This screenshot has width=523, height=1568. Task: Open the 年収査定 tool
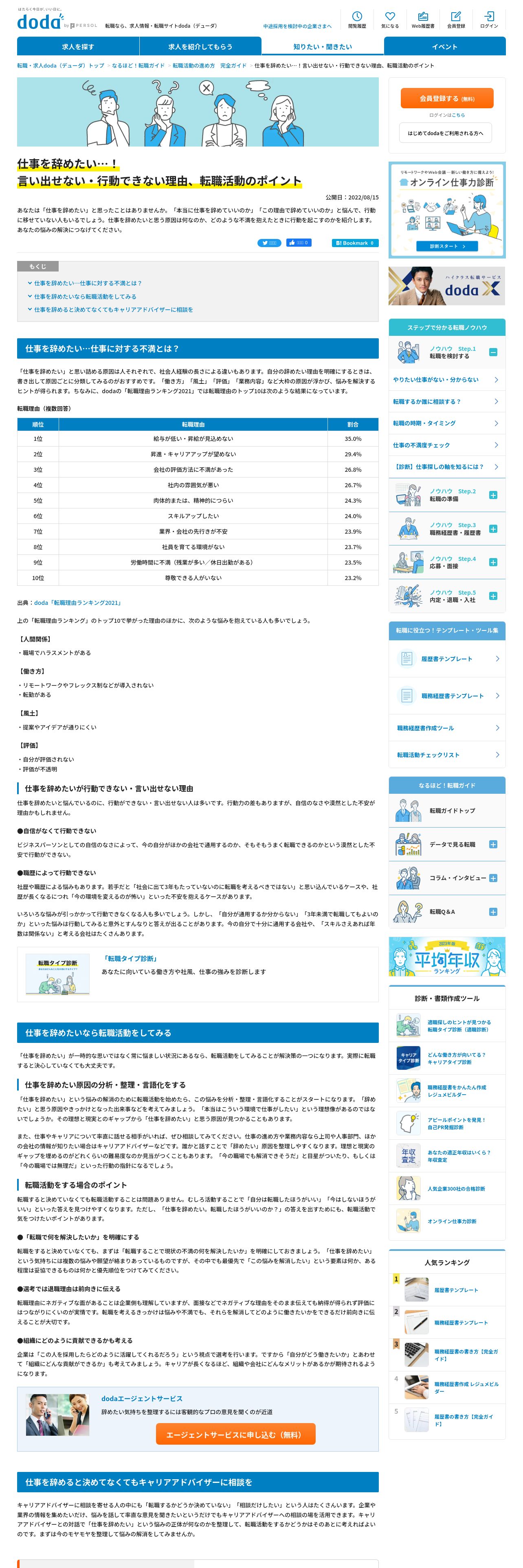[x=447, y=1156]
